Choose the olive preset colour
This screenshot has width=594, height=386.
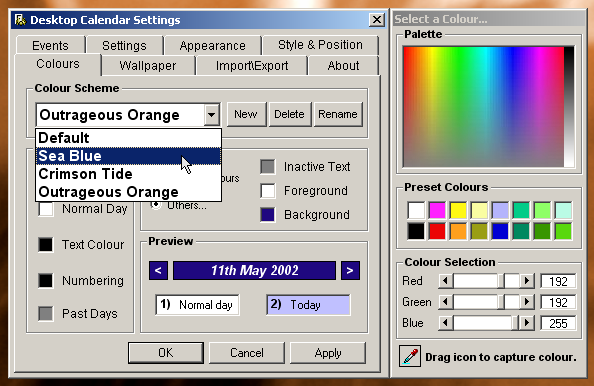pyautogui.click(x=479, y=231)
